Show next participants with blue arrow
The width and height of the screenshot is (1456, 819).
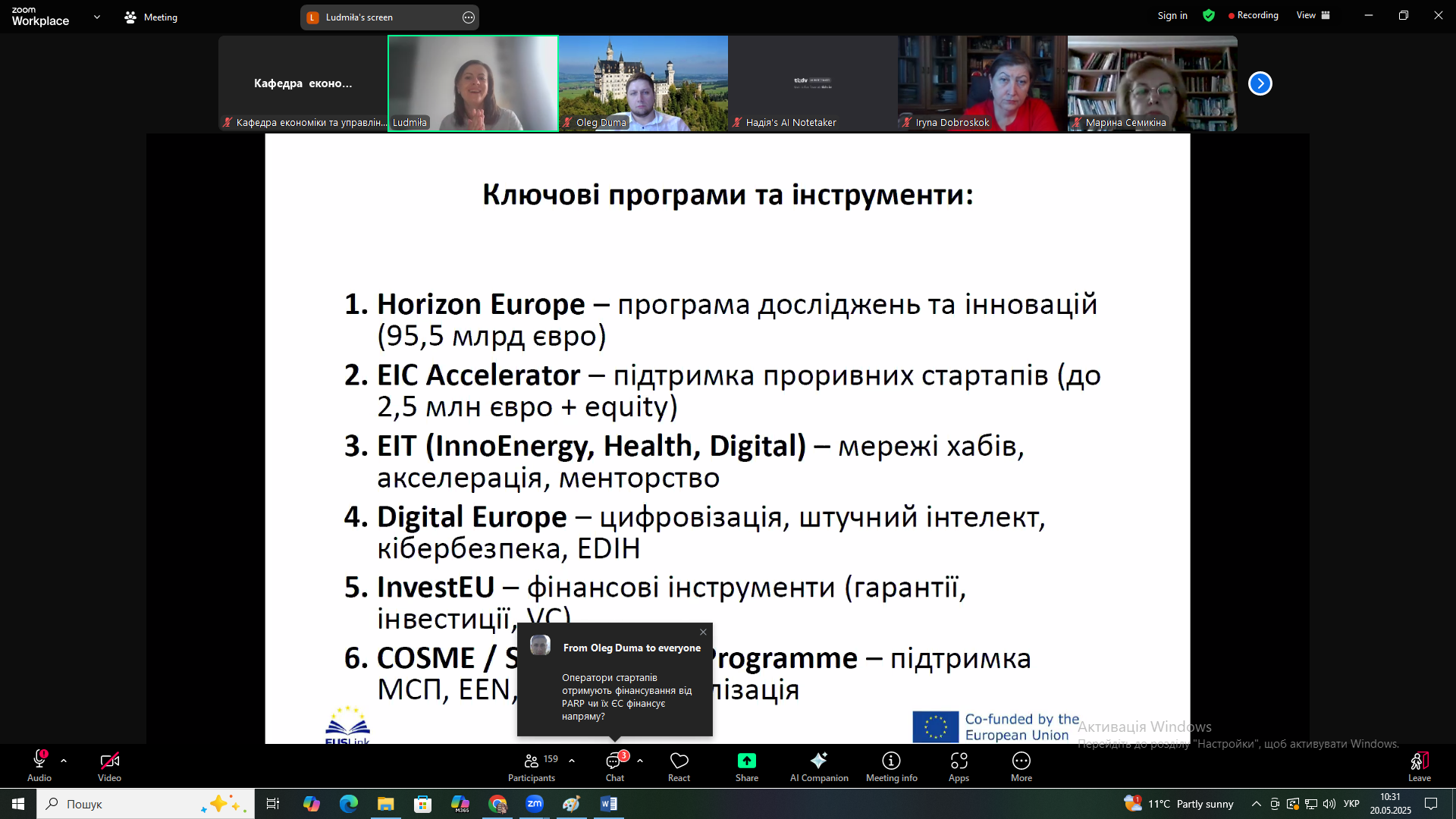(1260, 83)
